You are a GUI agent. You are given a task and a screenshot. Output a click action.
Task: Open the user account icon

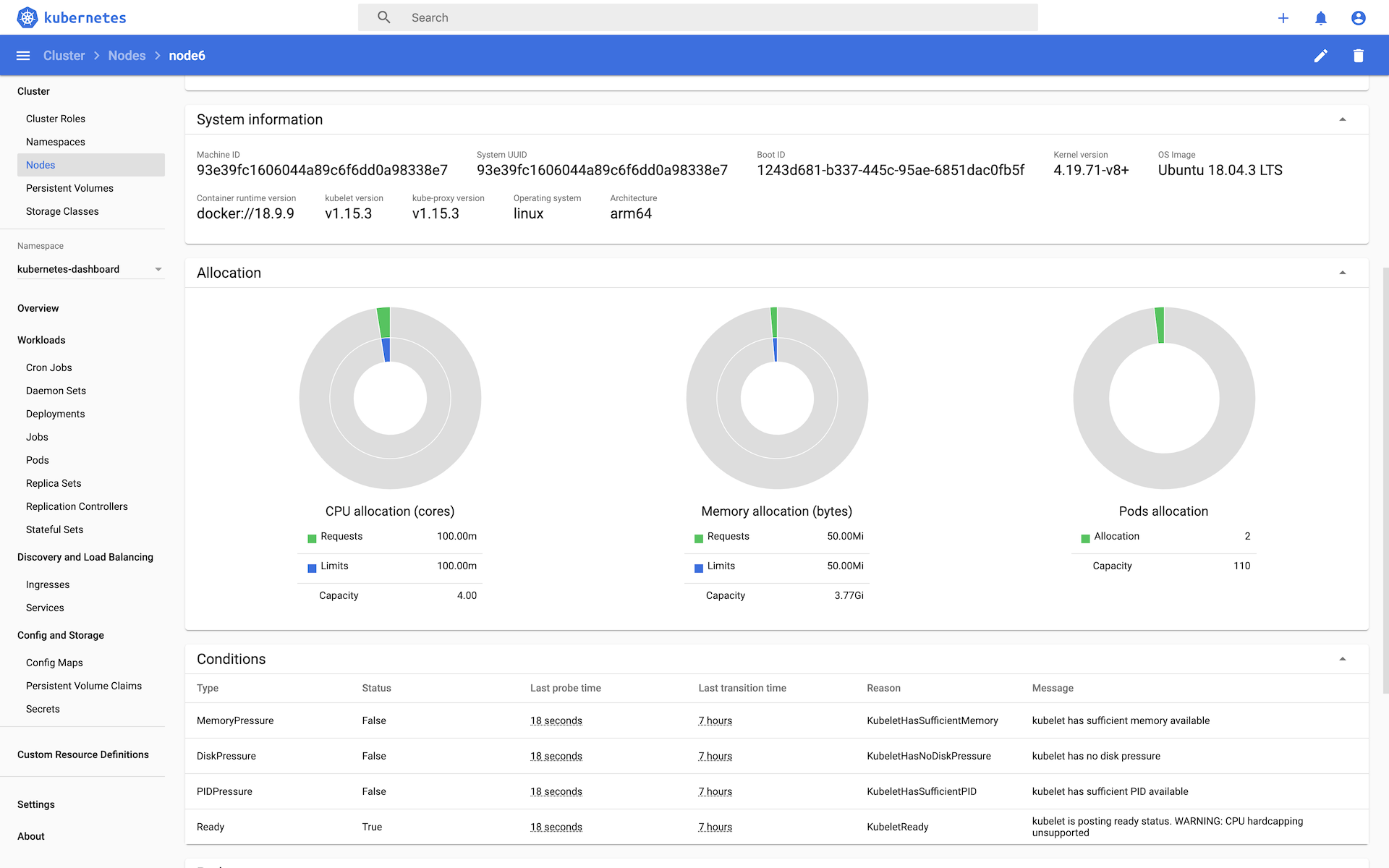(x=1358, y=18)
